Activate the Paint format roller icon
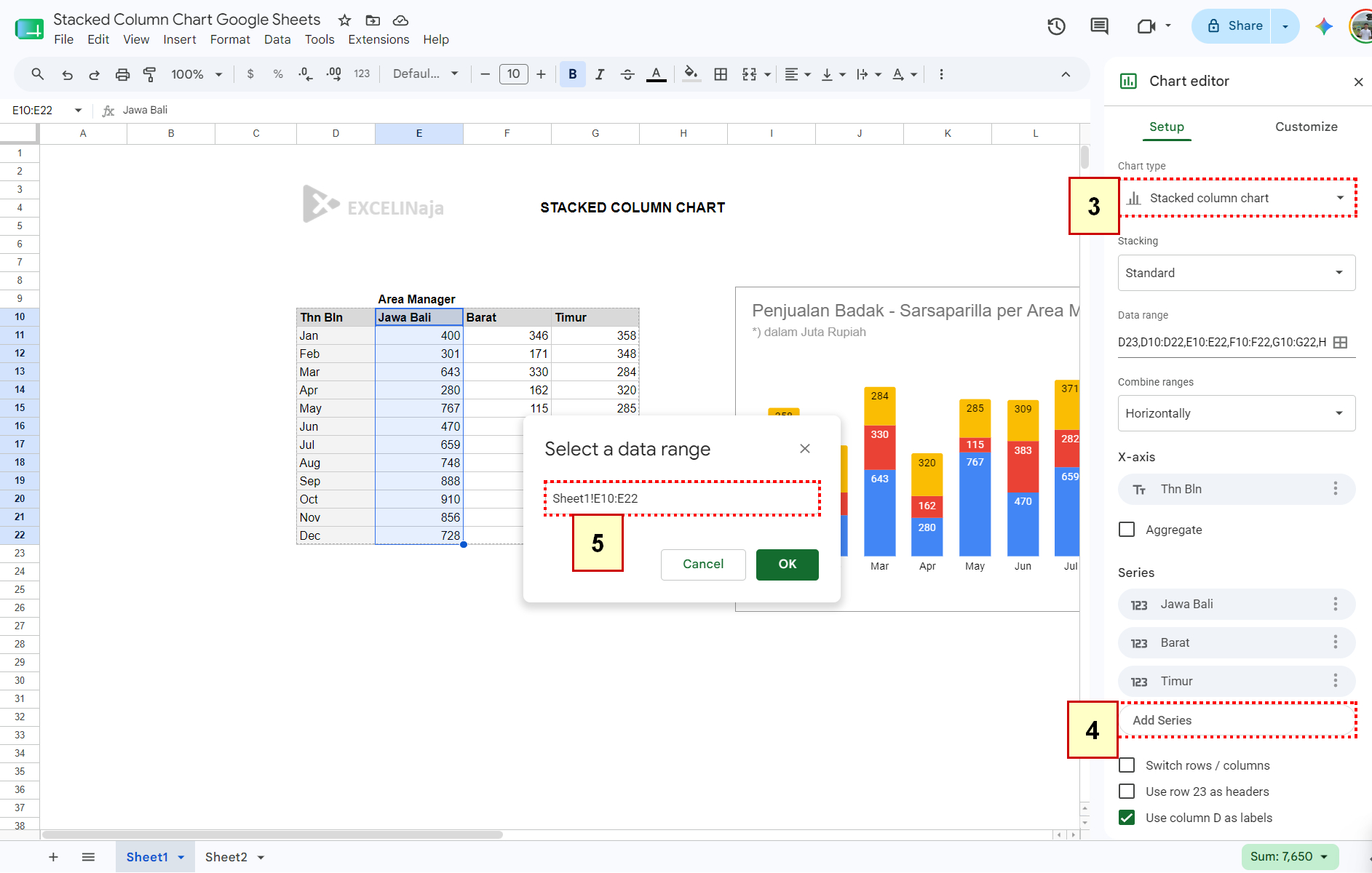Image resolution: width=1372 pixels, height=873 pixels. pyautogui.click(x=150, y=74)
